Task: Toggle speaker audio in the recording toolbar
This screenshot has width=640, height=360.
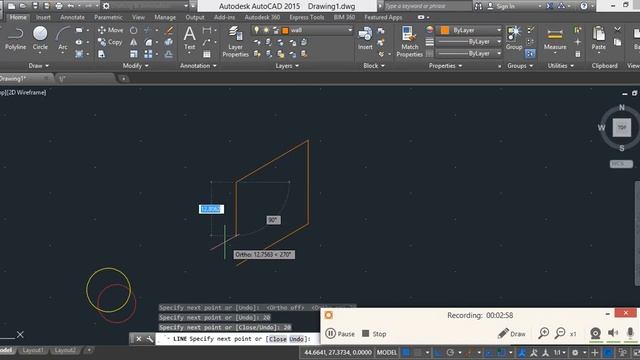Action: 613,333
